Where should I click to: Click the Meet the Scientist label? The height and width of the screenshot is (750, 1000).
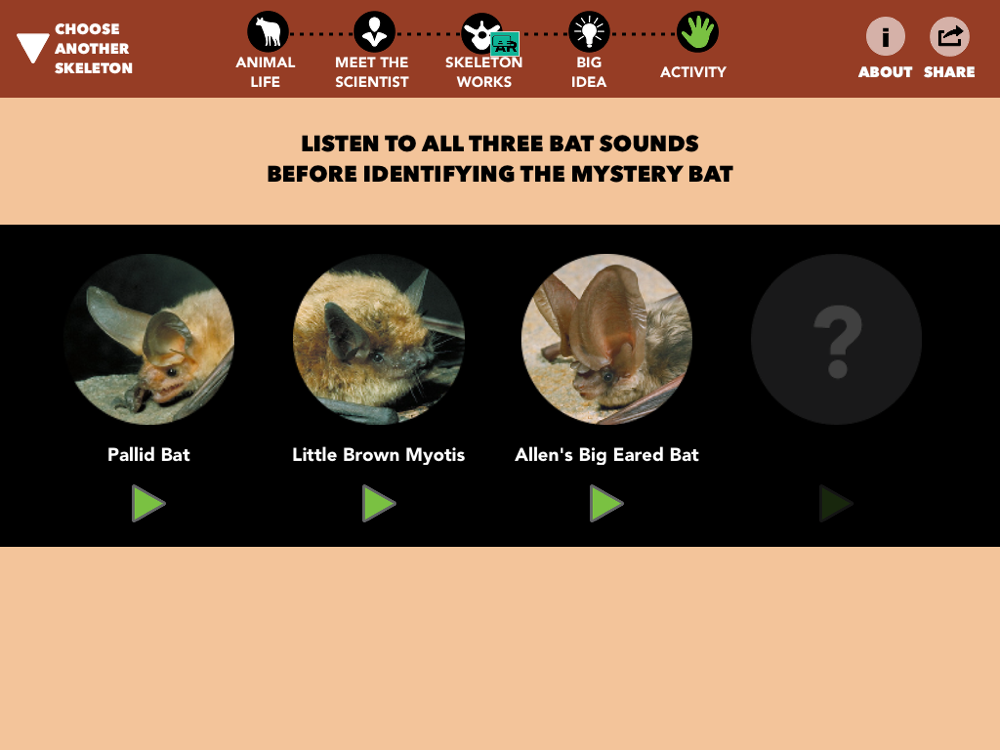pos(372,72)
